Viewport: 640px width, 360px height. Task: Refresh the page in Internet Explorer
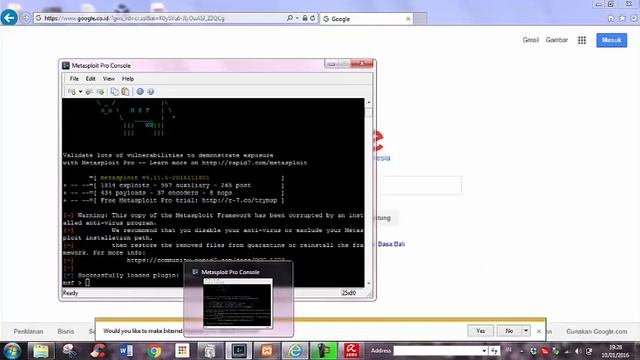[313, 18]
